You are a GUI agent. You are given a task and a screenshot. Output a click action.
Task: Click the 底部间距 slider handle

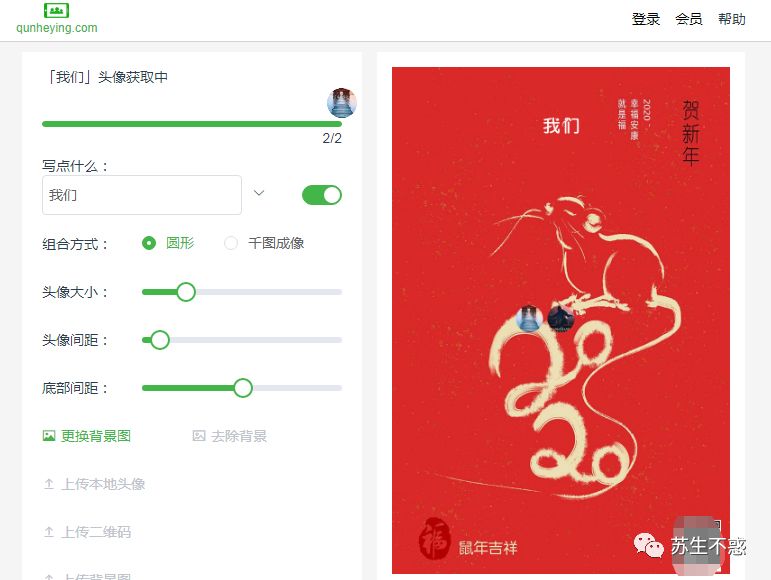pyautogui.click(x=243, y=388)
